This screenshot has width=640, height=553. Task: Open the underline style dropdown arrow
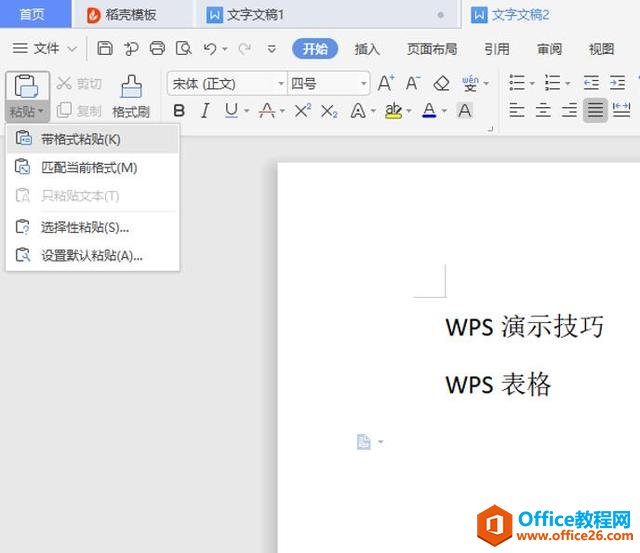click(247, 111)
